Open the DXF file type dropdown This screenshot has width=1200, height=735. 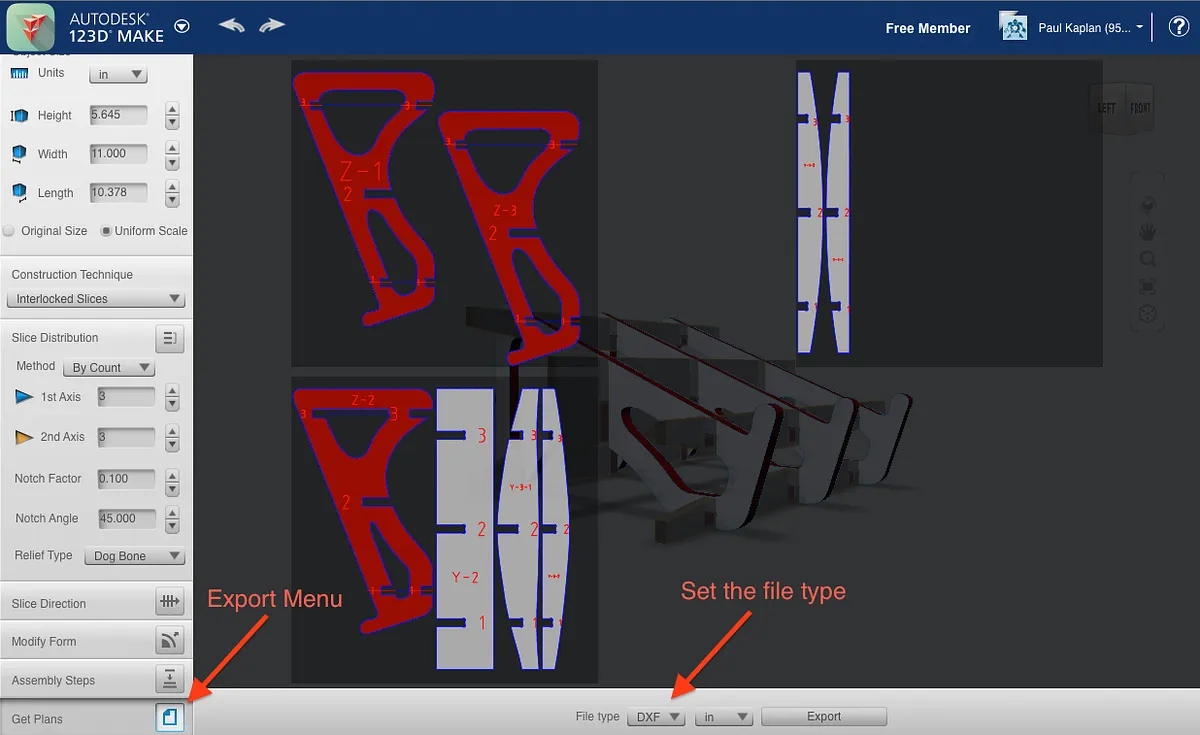tap(656, 717)
